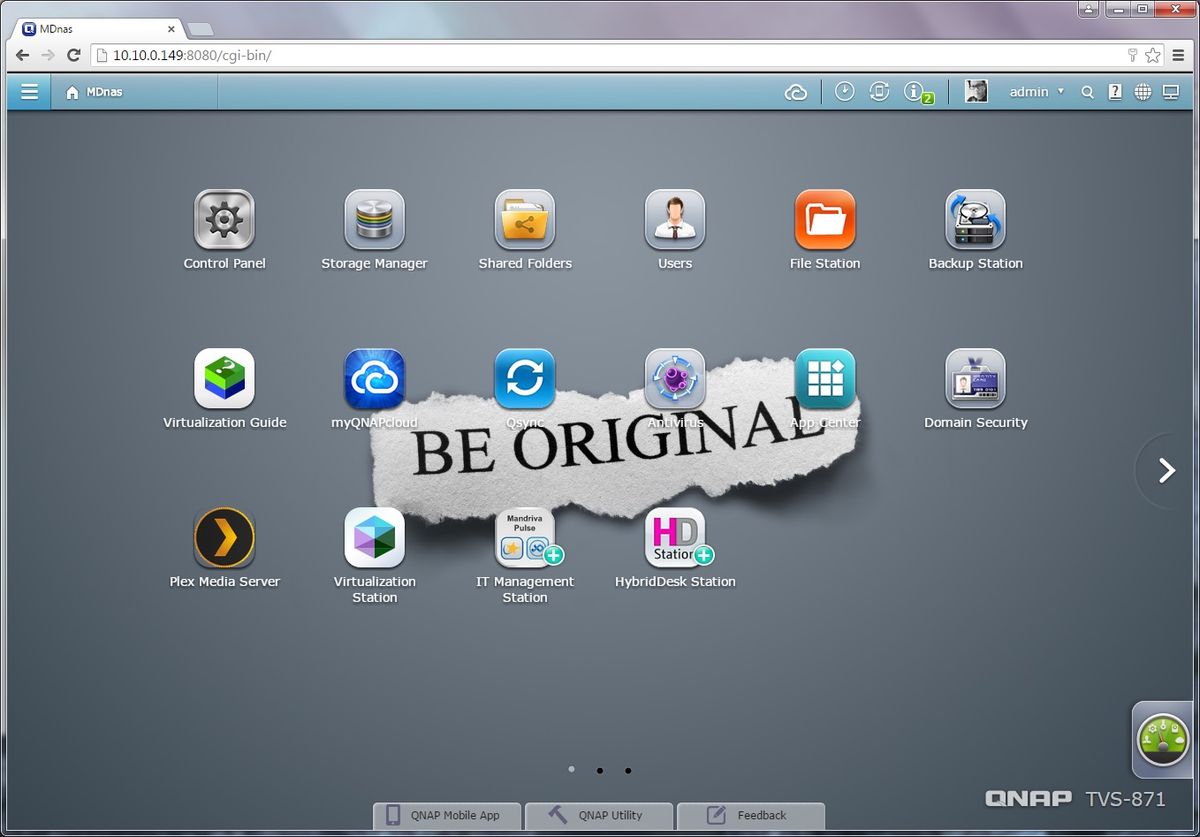Go back in the browser
1200x837 pixels.
[23, 55]
